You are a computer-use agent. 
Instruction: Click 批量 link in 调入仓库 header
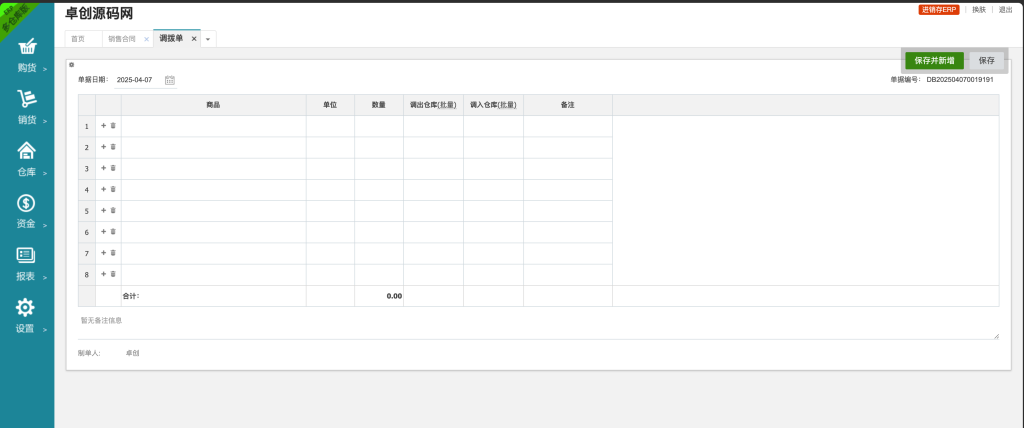click(x=506, y=105)
